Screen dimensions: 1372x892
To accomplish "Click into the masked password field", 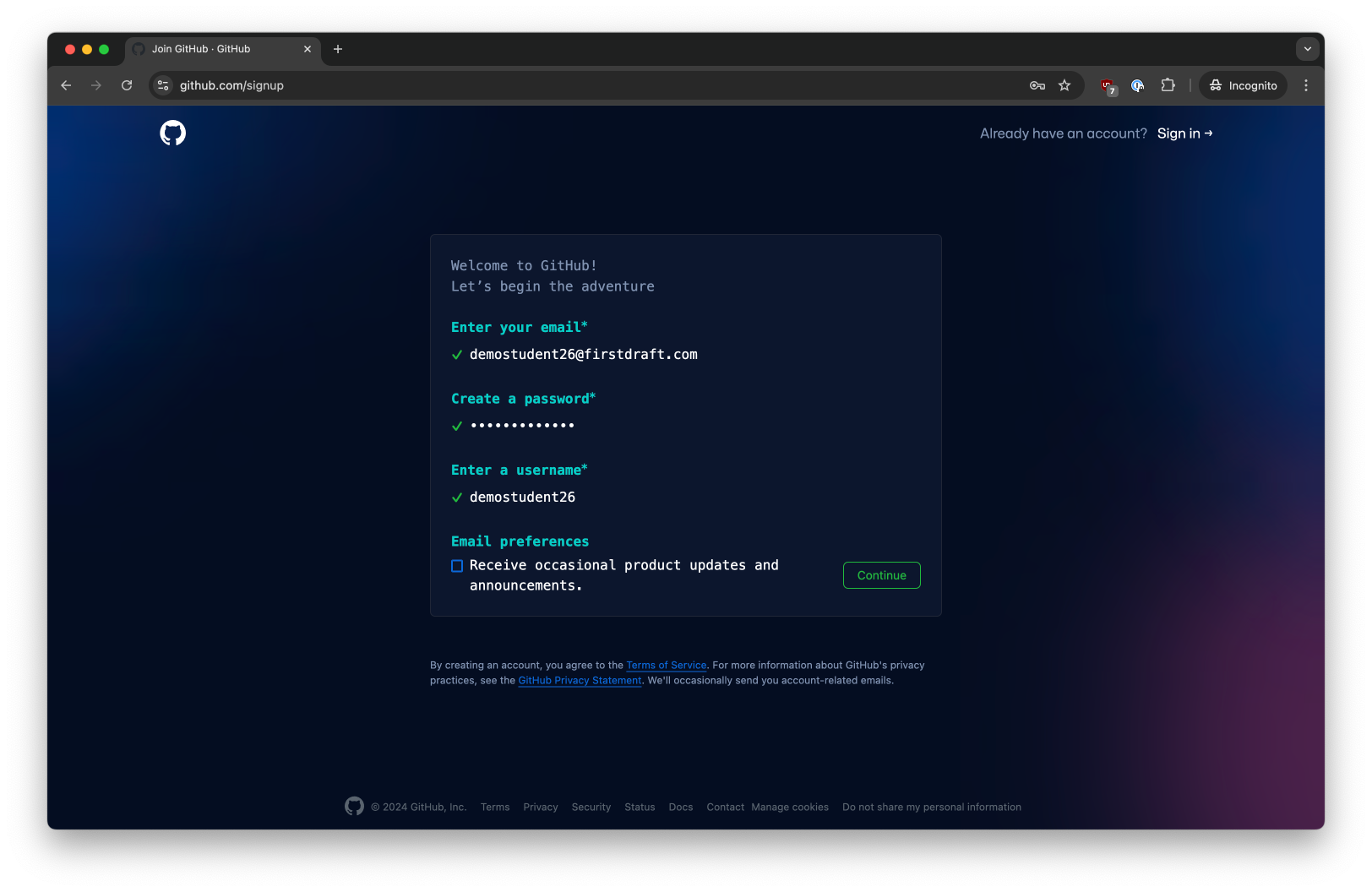I will [x=523, y=426].
